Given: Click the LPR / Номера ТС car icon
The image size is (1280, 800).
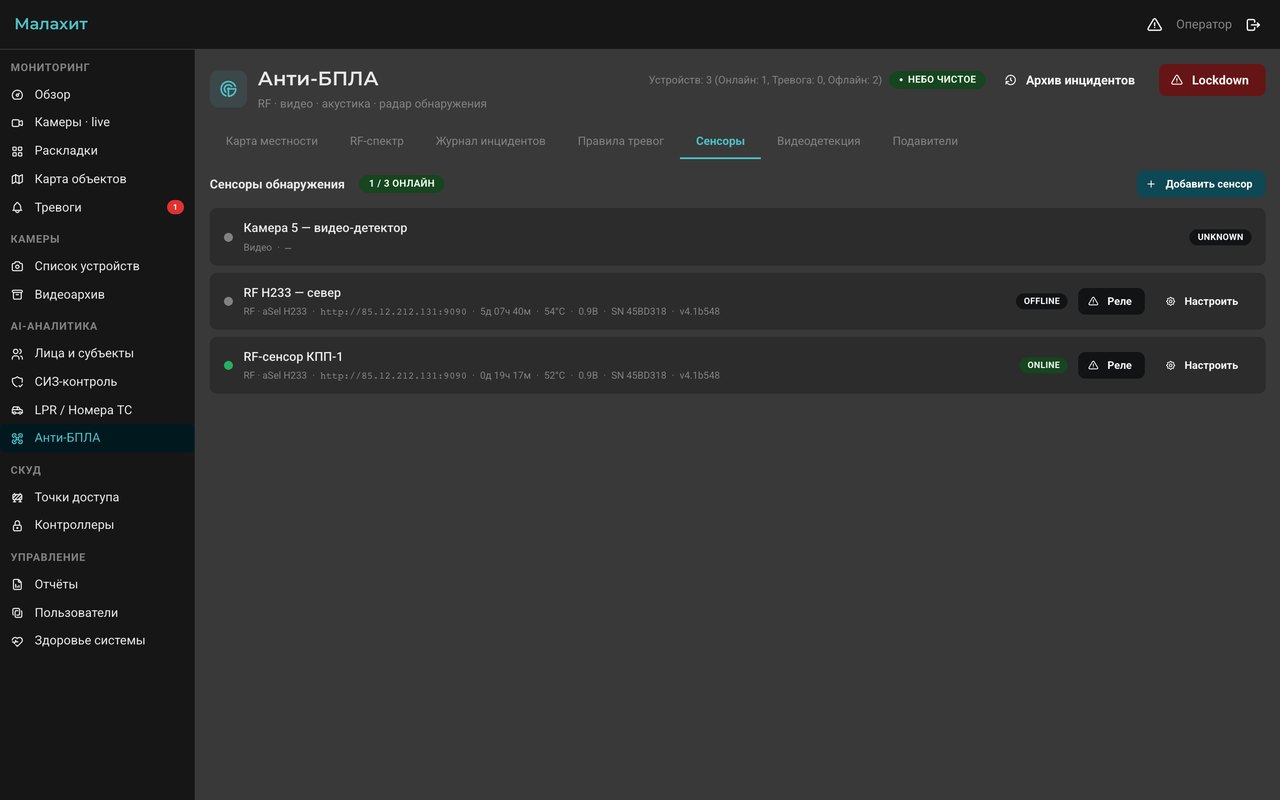Looking at the screenshot, I should point(17,410).
